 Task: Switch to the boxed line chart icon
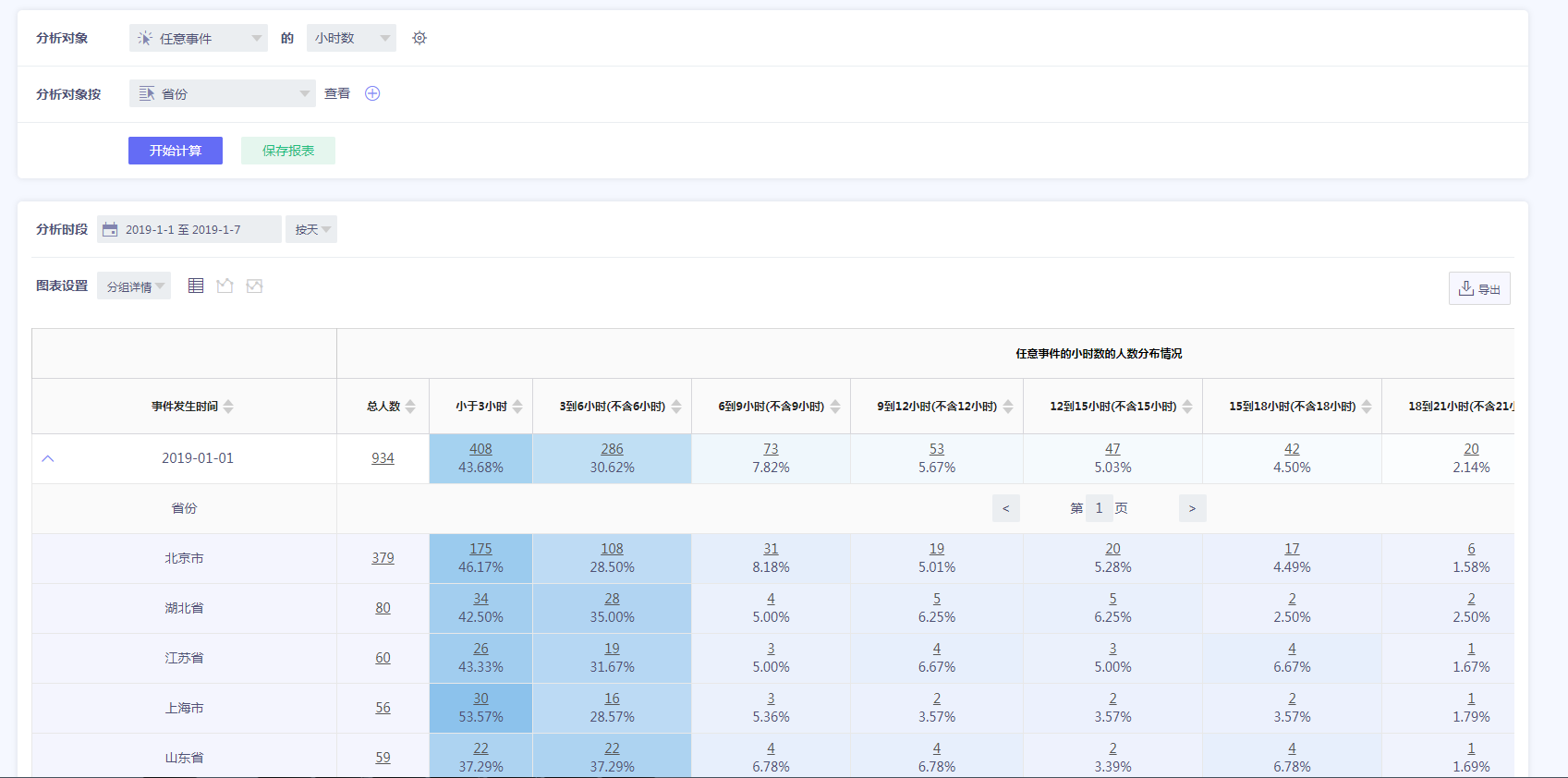(x=254, y=286)
